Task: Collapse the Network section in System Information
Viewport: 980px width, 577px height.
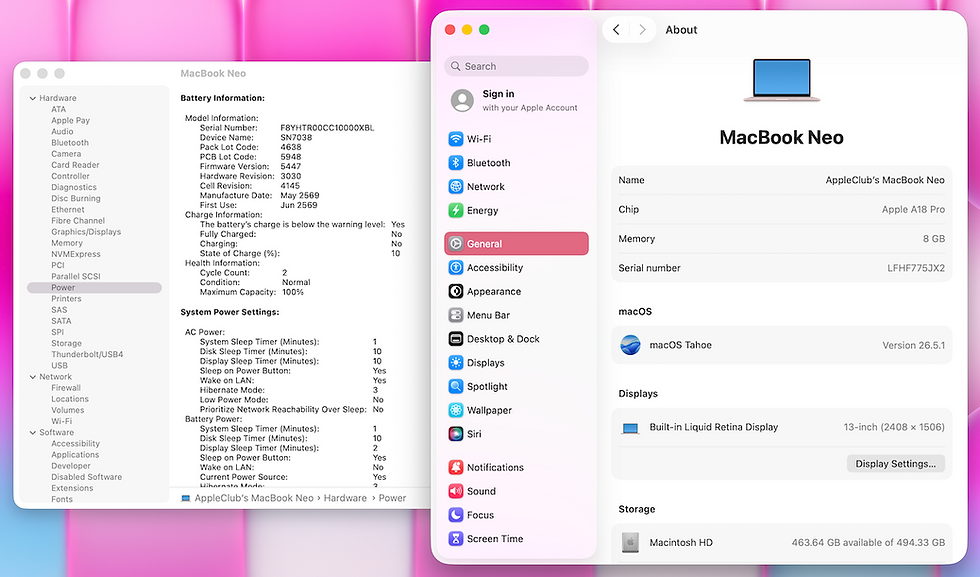Action: tap(32, 377)
